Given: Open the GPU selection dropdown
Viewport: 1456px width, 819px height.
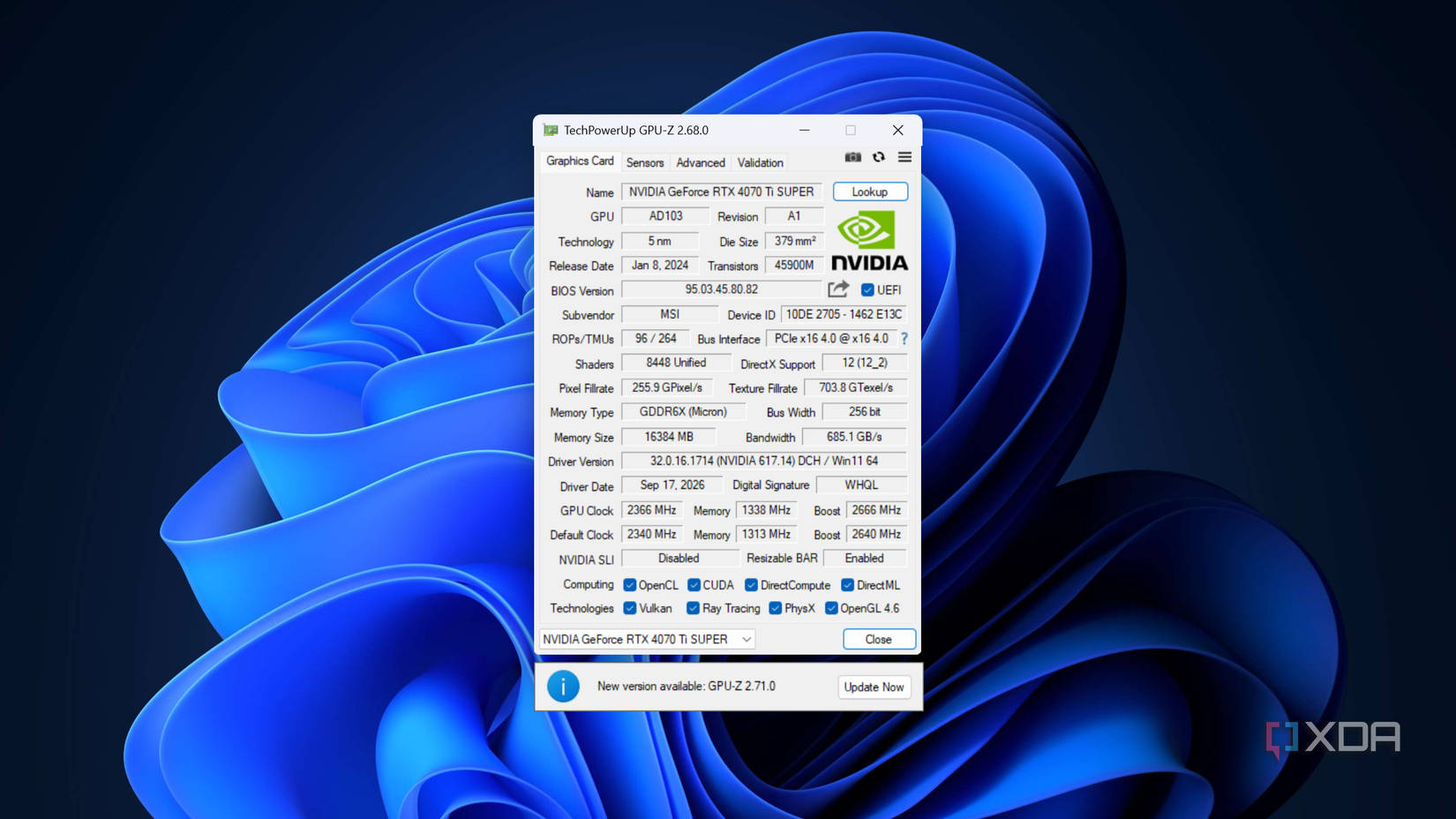Looking at the screenshot, I should 647,639.
